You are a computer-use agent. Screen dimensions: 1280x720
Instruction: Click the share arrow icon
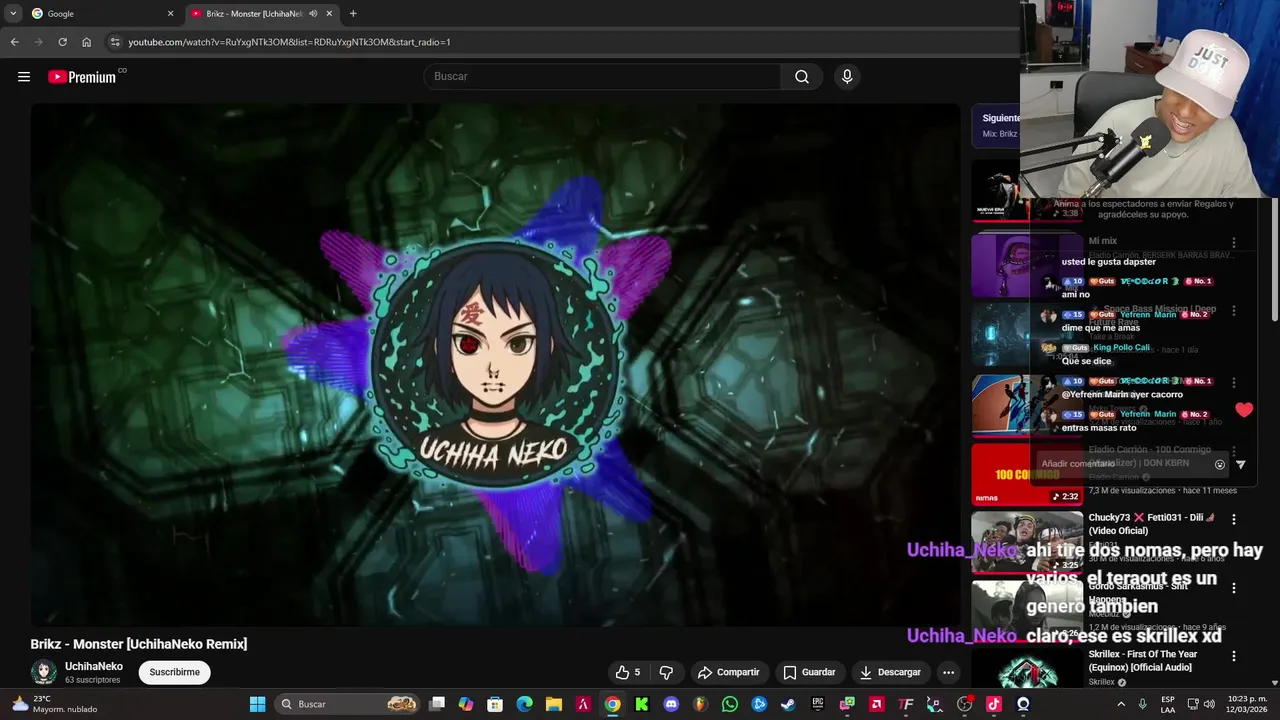coord(705,672)
